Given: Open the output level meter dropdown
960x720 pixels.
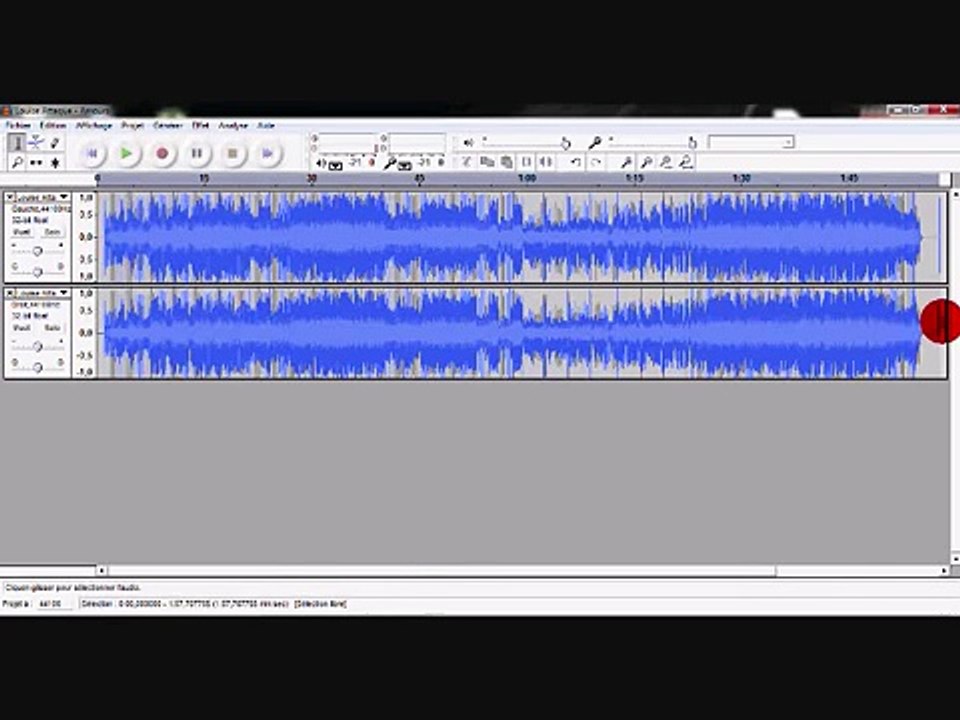Looking at the screenshot, I should point(336,164).
